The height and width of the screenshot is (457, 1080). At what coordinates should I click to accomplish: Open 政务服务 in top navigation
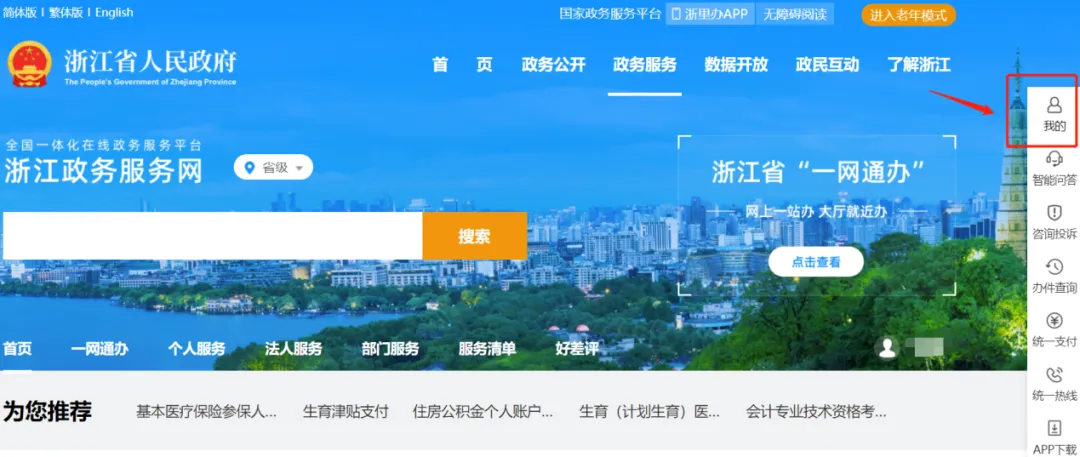pyautogui.click(x=645, y=65)
